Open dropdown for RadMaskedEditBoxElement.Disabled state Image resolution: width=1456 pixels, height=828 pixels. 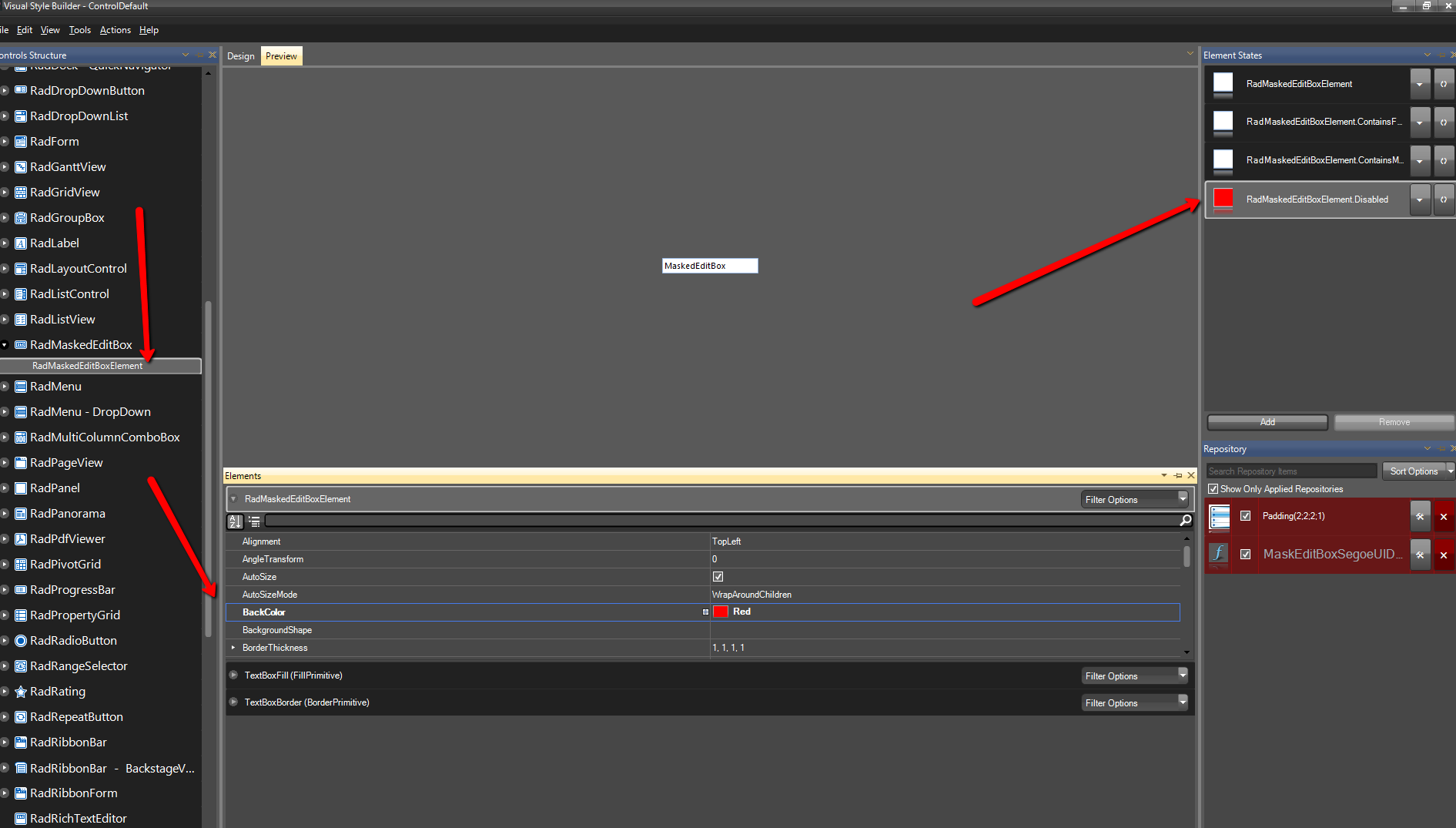1421,199
